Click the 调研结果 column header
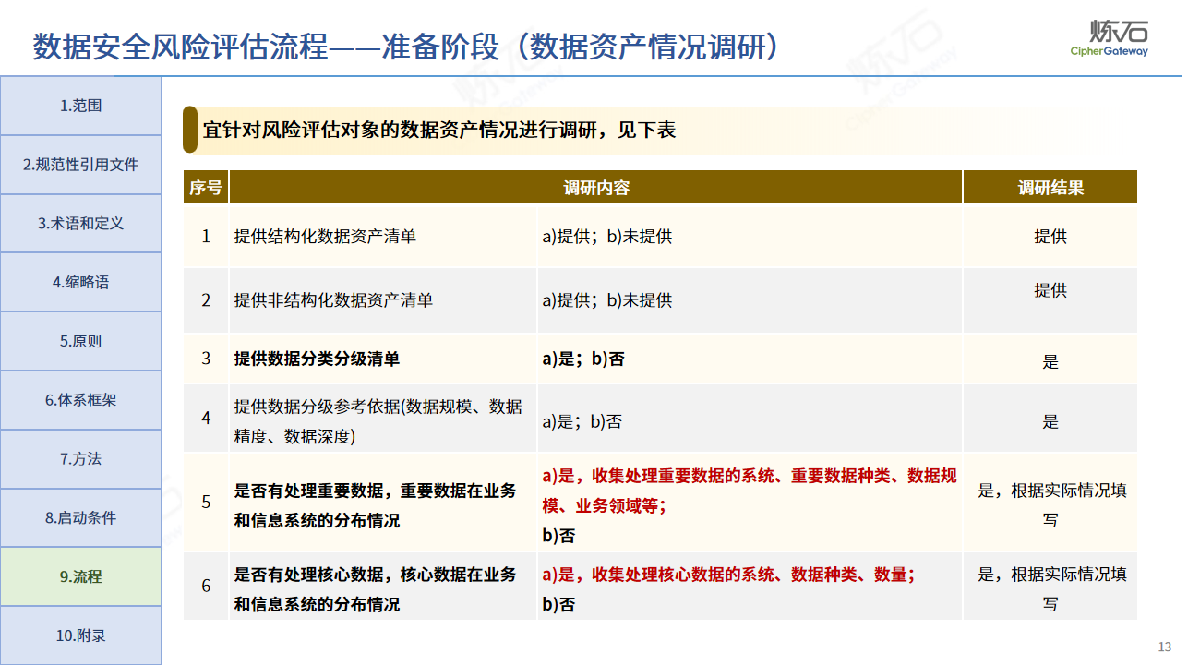1182x665 pixels. click(1050, 187)
